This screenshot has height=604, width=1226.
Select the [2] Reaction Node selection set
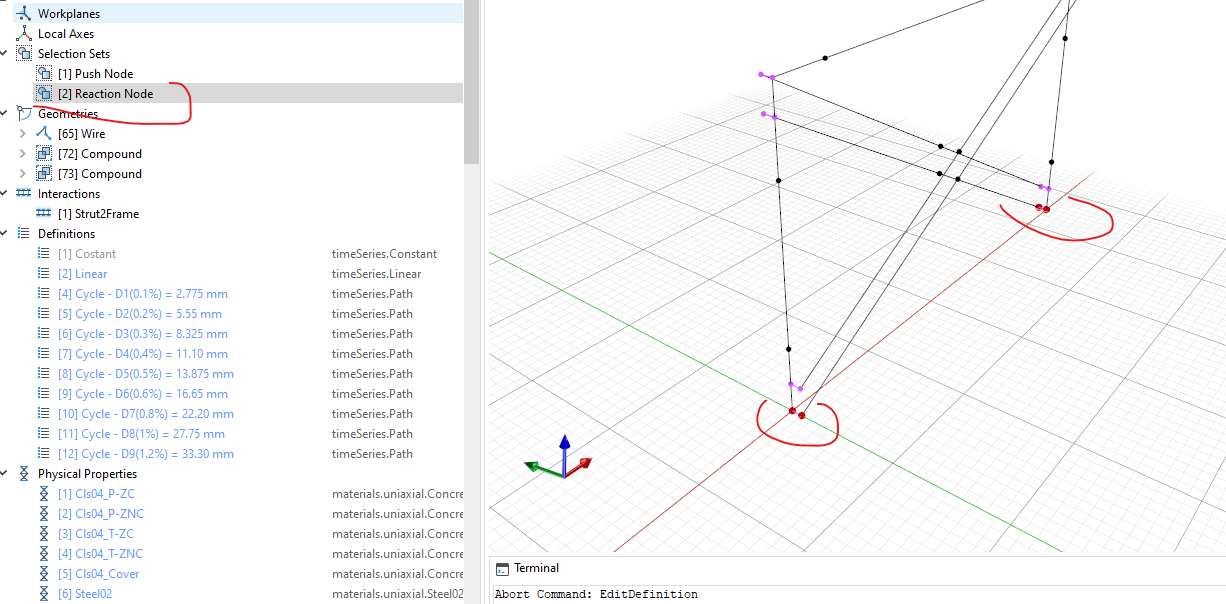(x=105, y=93)
